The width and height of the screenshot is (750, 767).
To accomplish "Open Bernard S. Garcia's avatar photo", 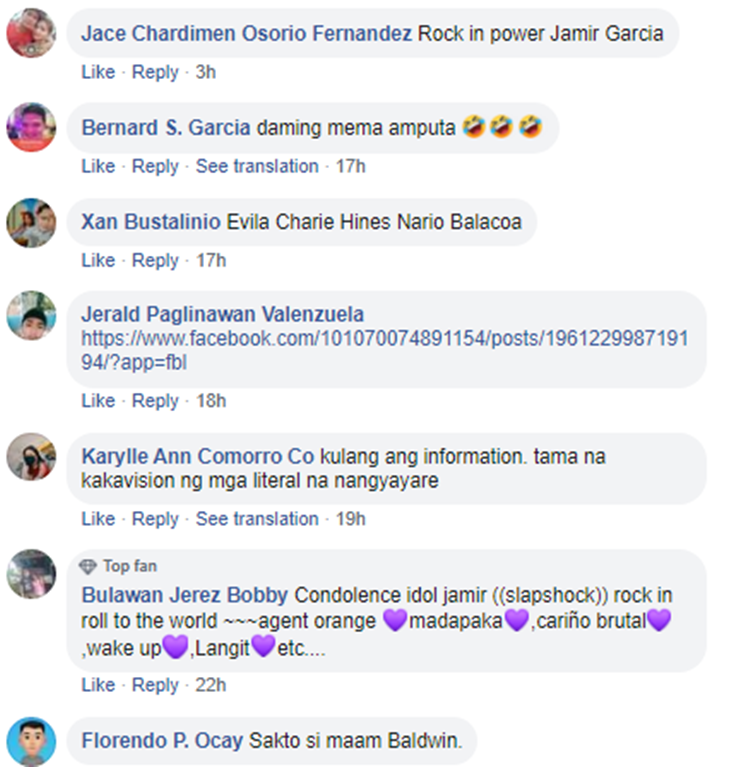I will click(x=31, y=127).
